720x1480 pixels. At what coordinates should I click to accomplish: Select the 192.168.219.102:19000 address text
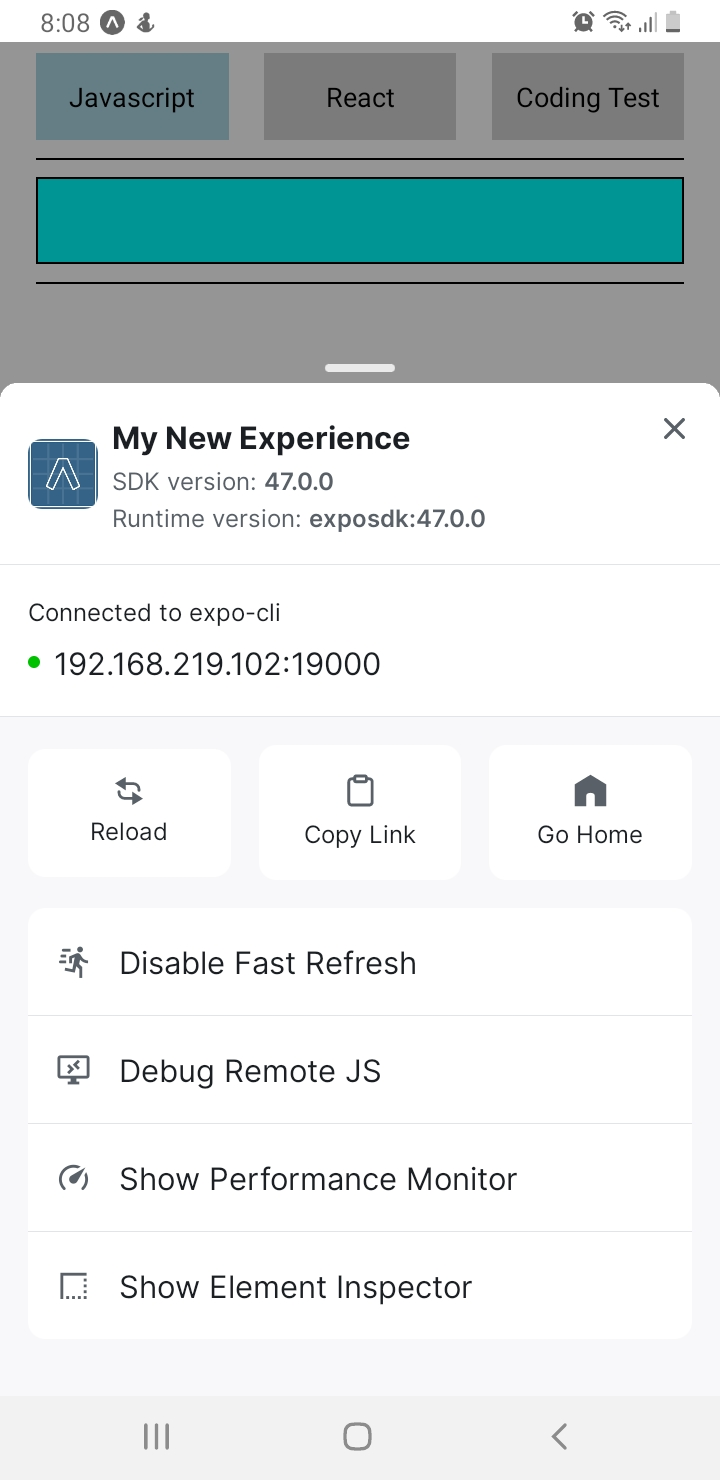coord(217,664)
